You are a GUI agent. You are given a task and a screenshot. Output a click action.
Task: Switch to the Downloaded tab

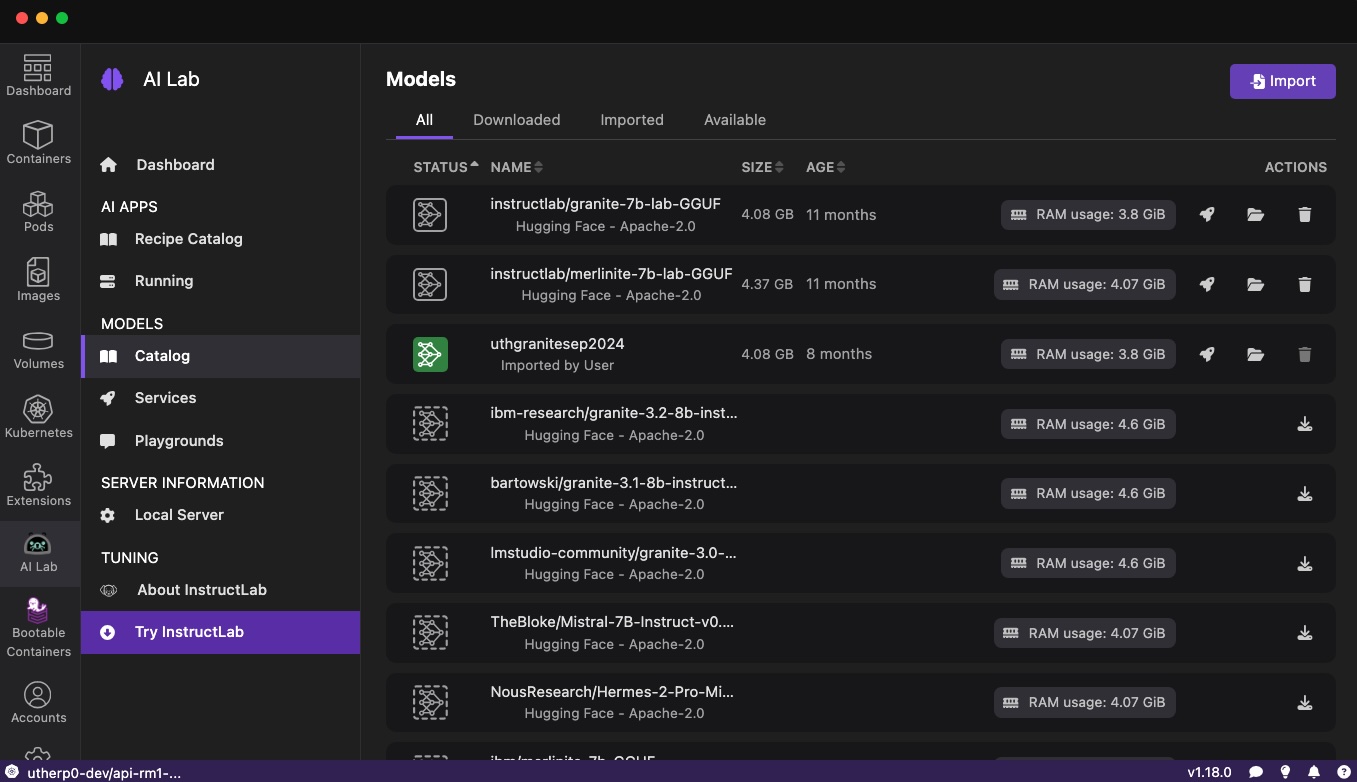click(x=516, y=120)
